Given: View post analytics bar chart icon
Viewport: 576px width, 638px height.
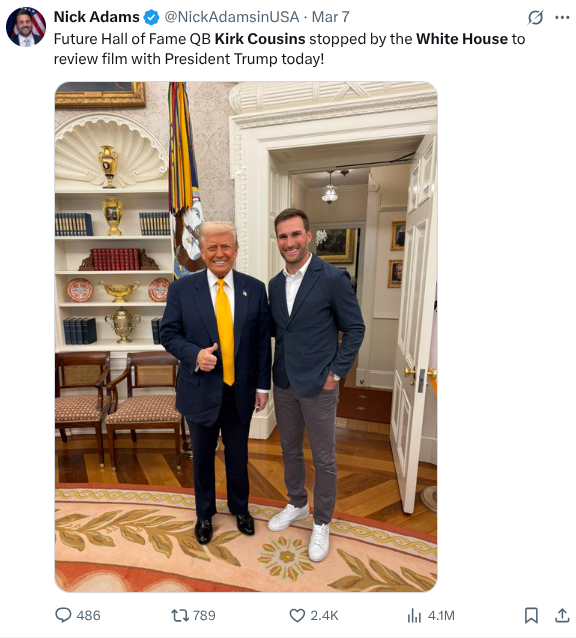Looking at the screenshot, I should [414, 615].
